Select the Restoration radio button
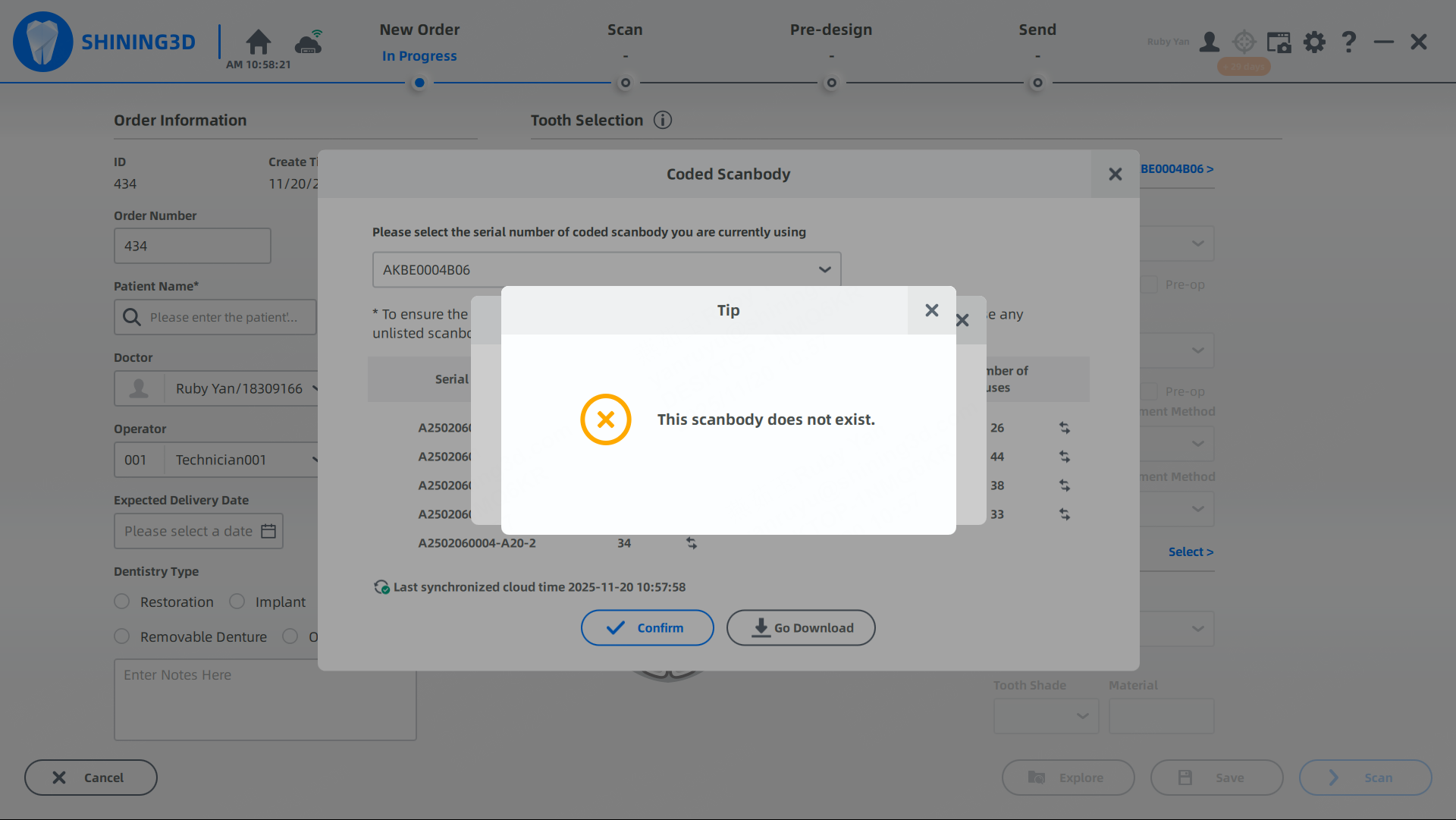Image resolution: width=1456 pixels, height=820 pixels. 122,602
